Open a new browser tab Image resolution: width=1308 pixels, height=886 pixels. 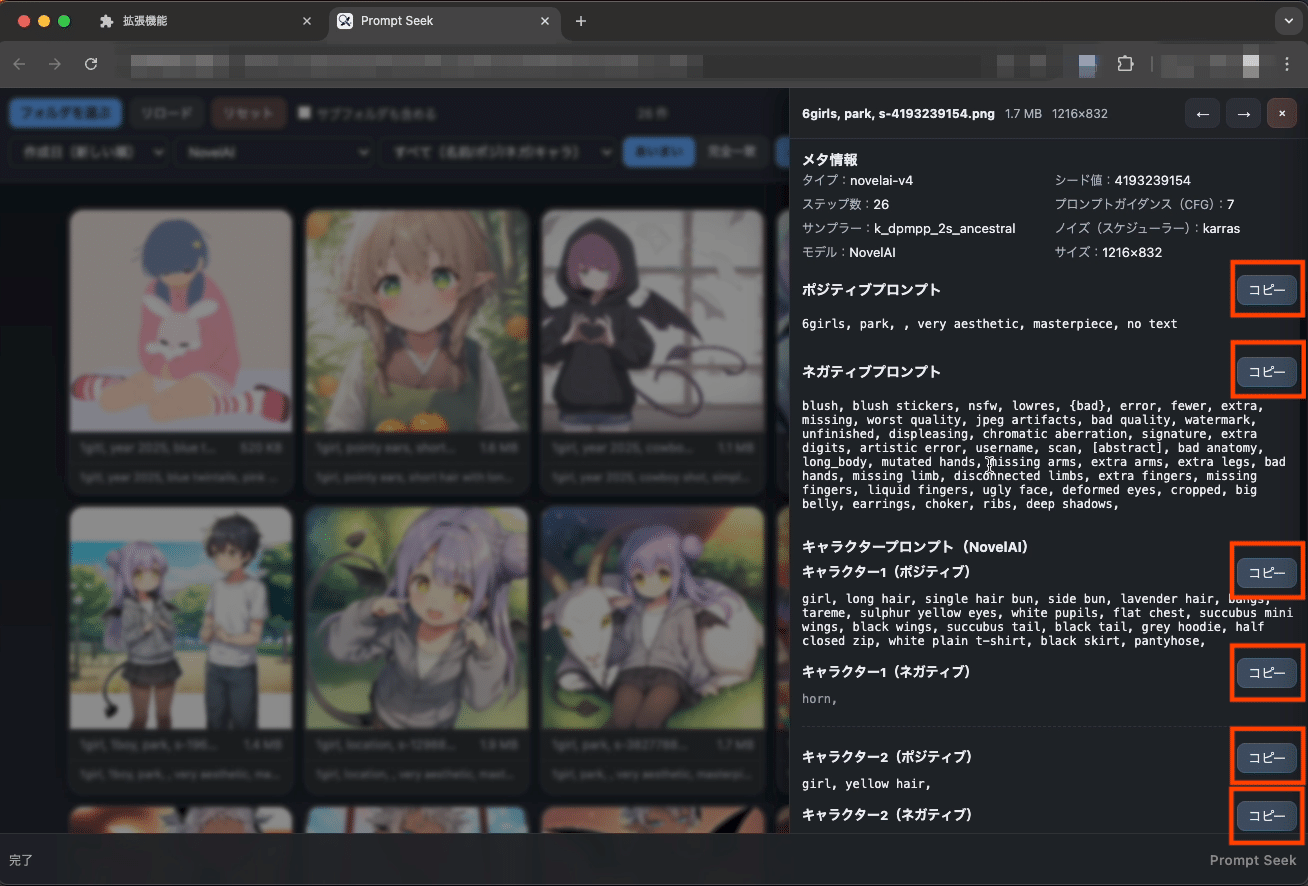click(581, 21)
